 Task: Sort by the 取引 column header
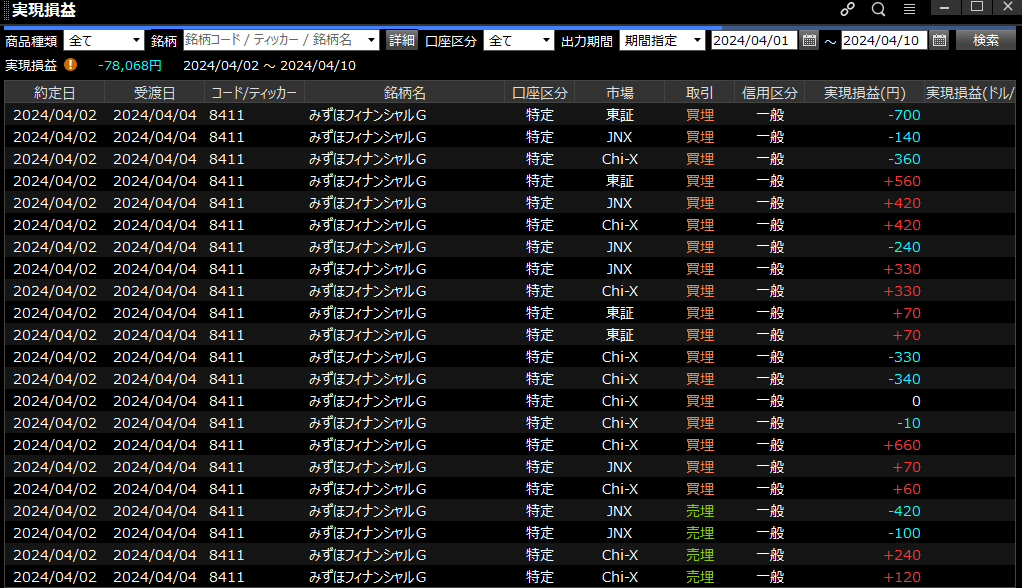pyautogui.click(x=699, y=93)
